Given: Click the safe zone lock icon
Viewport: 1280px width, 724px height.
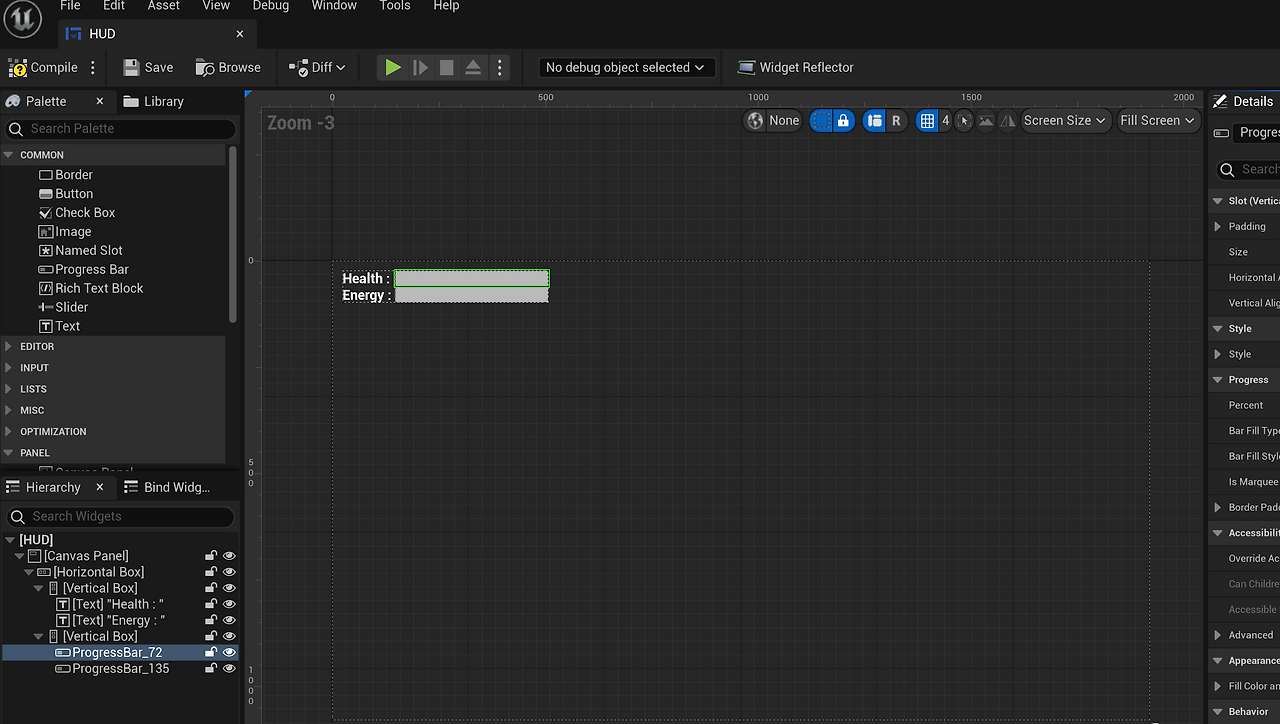Looking at the screenshot, I should point(844,120).
